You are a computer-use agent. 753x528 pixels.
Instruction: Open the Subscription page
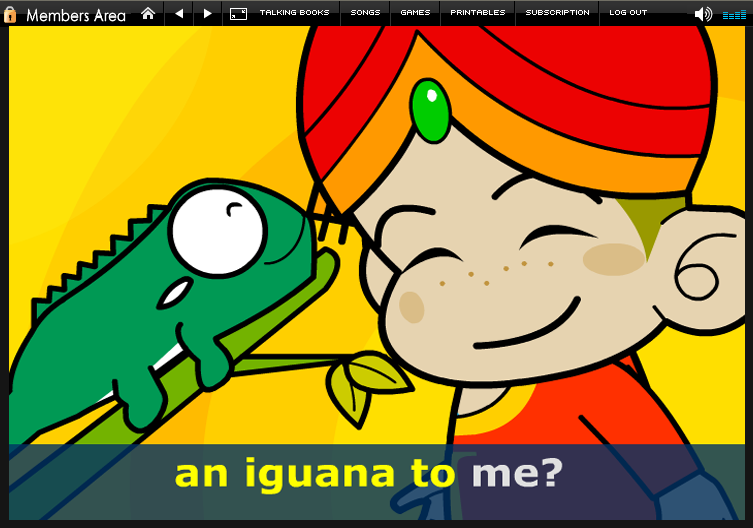(x=557, y=13)
